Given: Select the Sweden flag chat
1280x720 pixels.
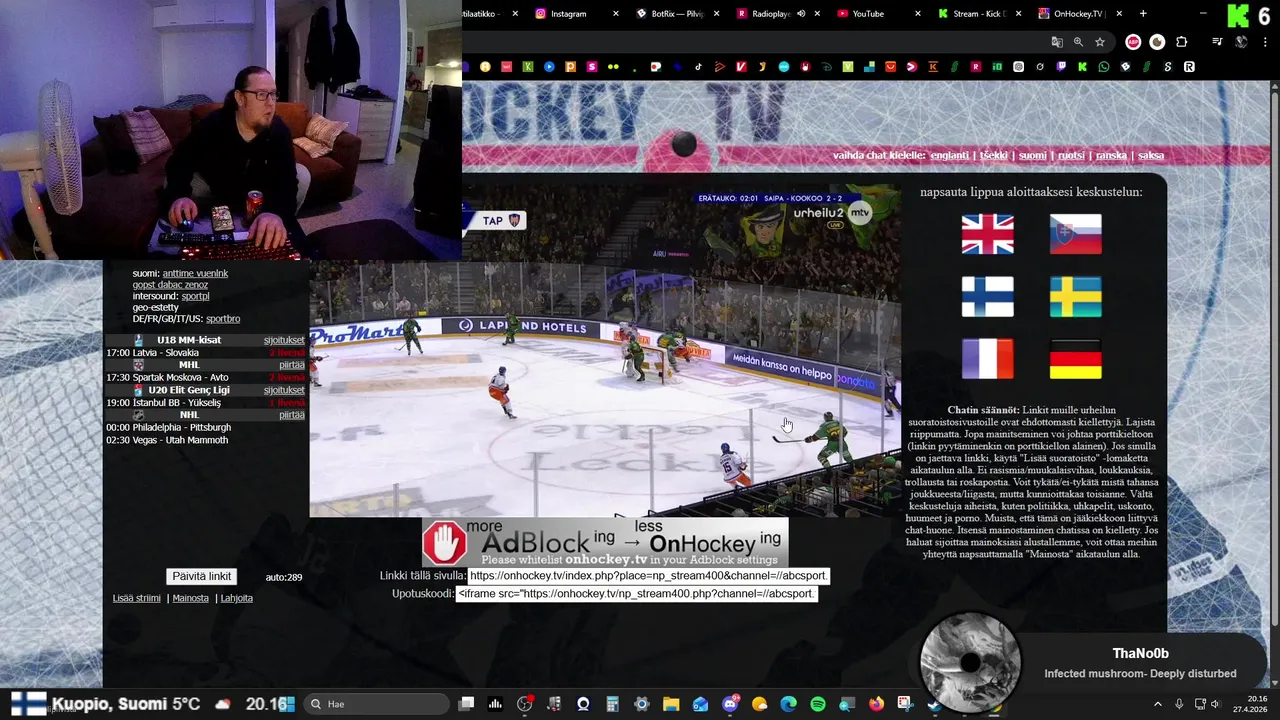Looking at the screenshot, I should click(x=1076, y=297).
